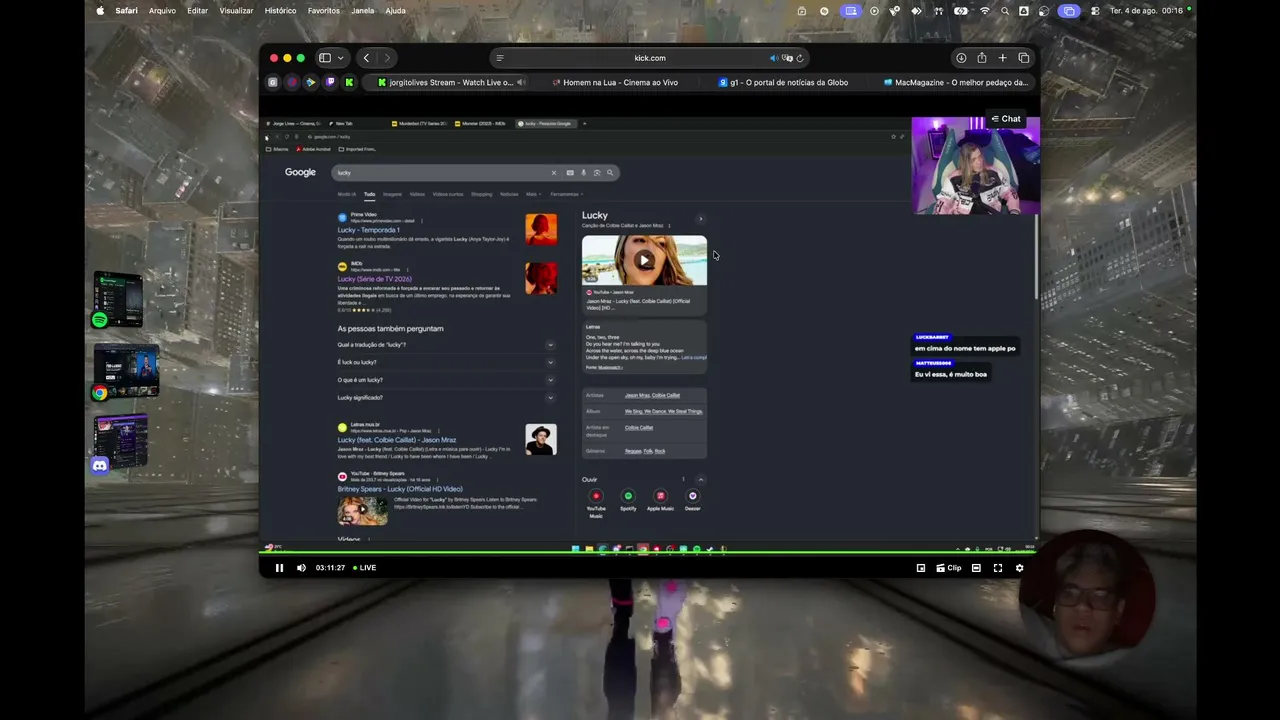Open Safari tab group dropdown arrow
The height and width of the screenshot is (720, 1280).
(x=340, y=58)
